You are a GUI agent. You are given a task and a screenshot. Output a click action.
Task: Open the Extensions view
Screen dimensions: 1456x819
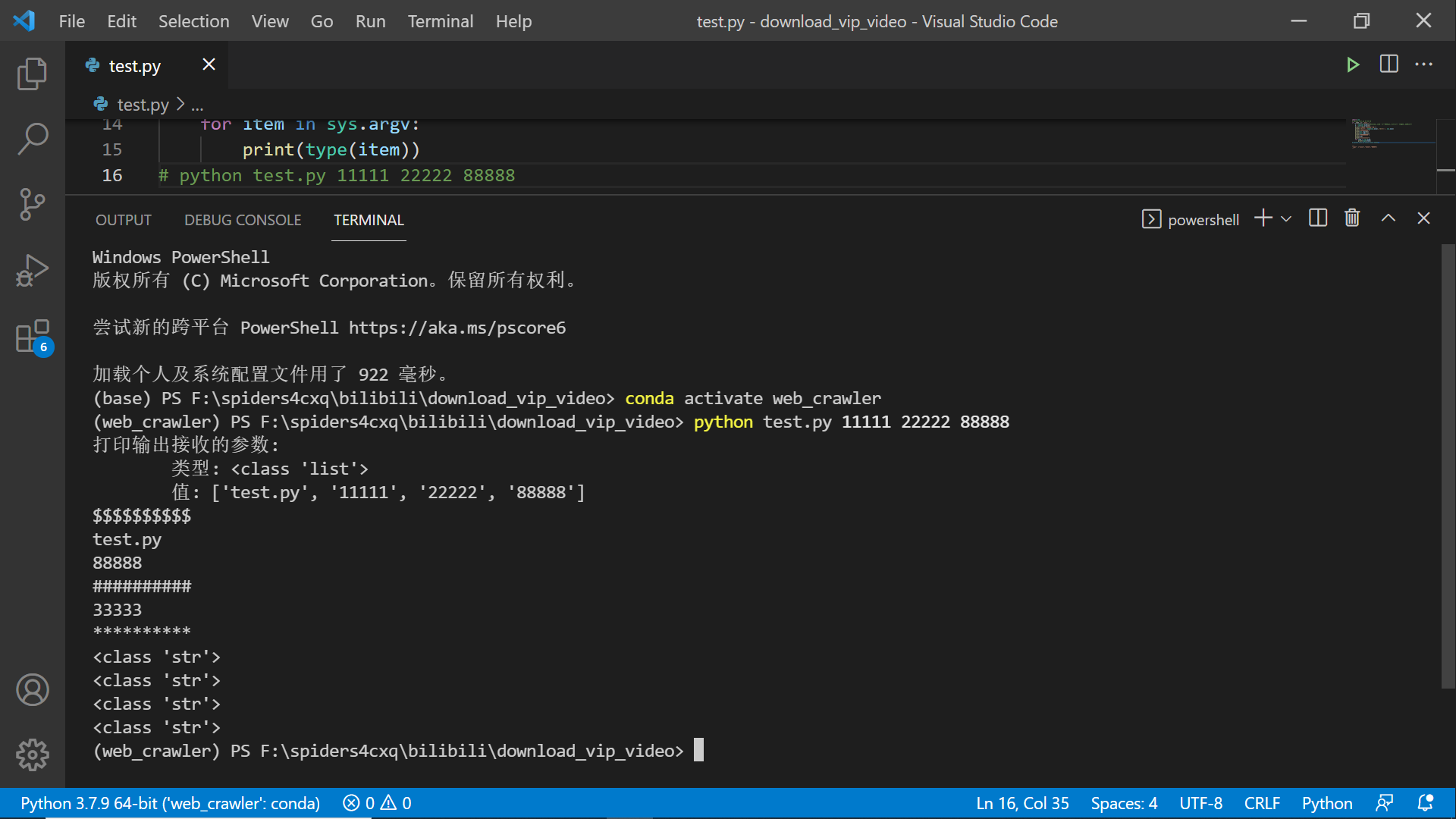32,336
